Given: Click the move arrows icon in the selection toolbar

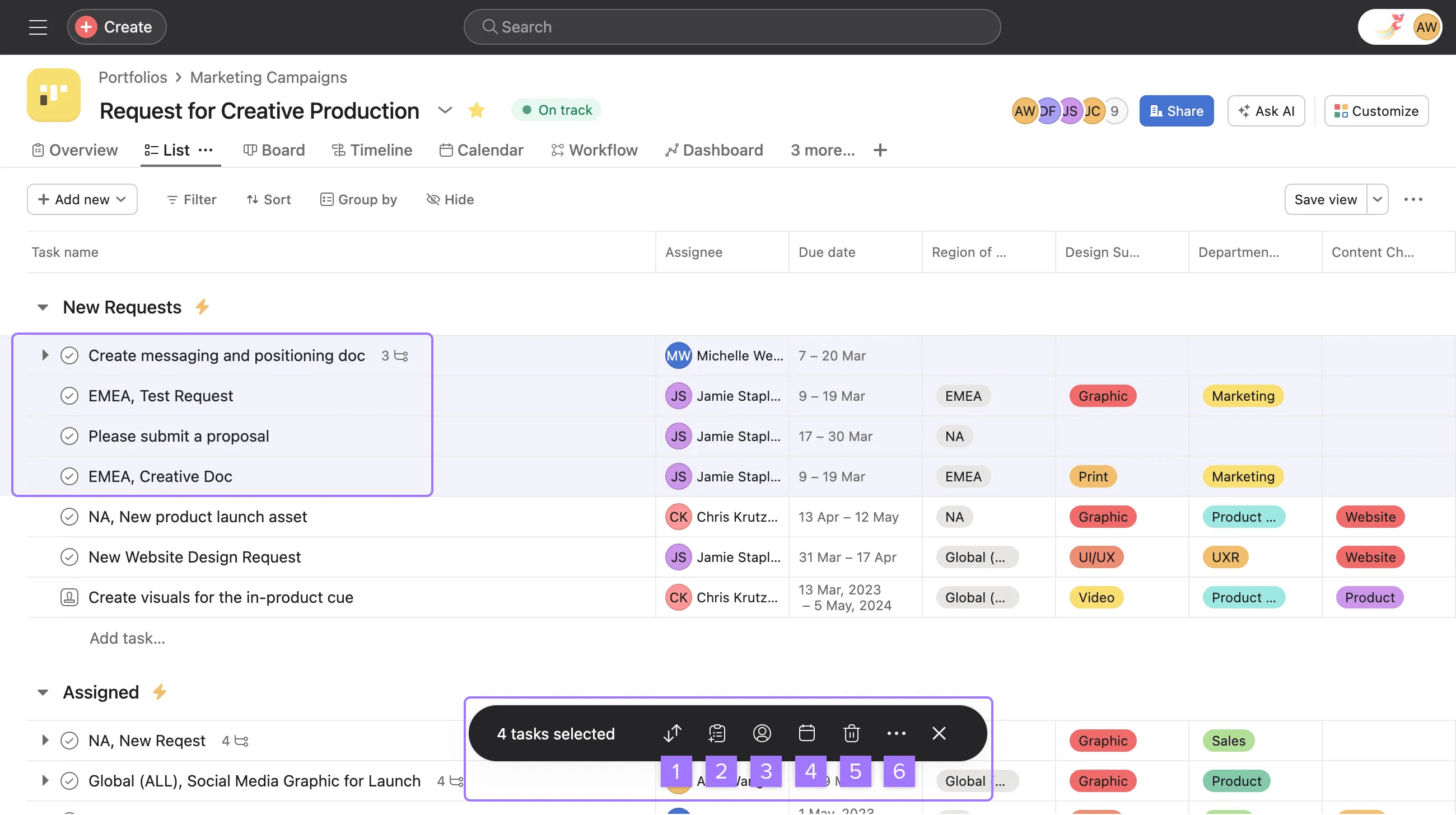Looking at the screenshot, I should [672, 733].
